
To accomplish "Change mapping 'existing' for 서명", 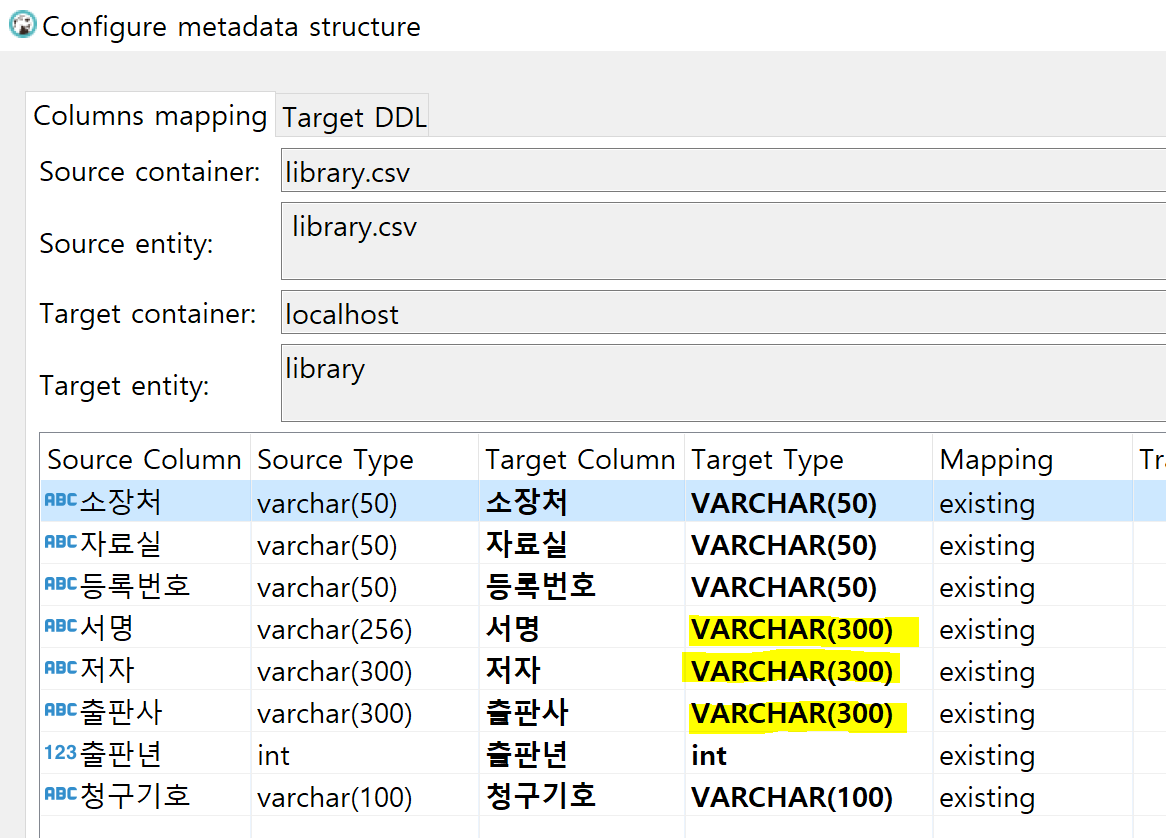I will 987,631.
